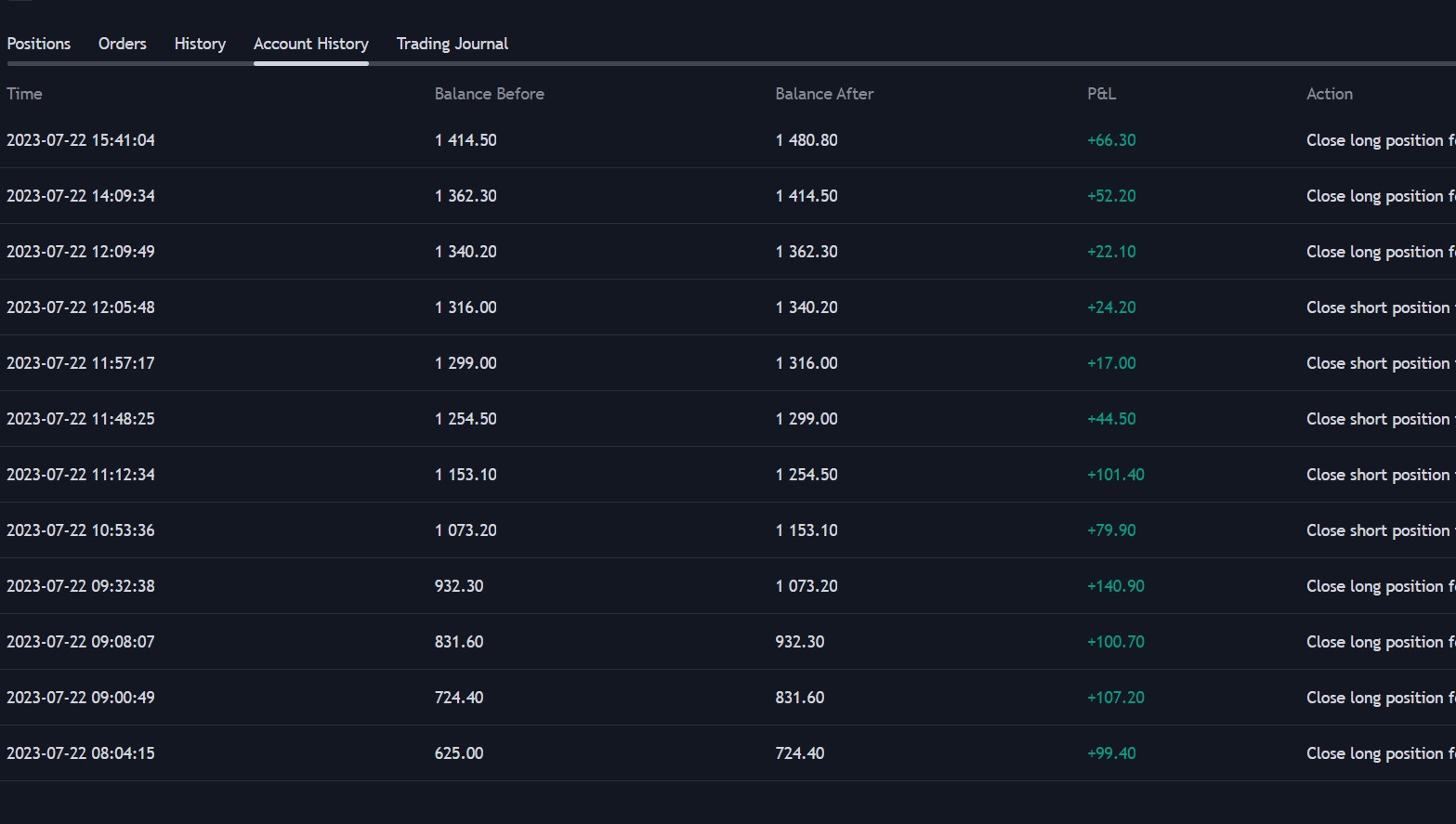Viewport: 1456px width, 824px height.
Task: Sort by the Time column header
Action: point(24,94)
